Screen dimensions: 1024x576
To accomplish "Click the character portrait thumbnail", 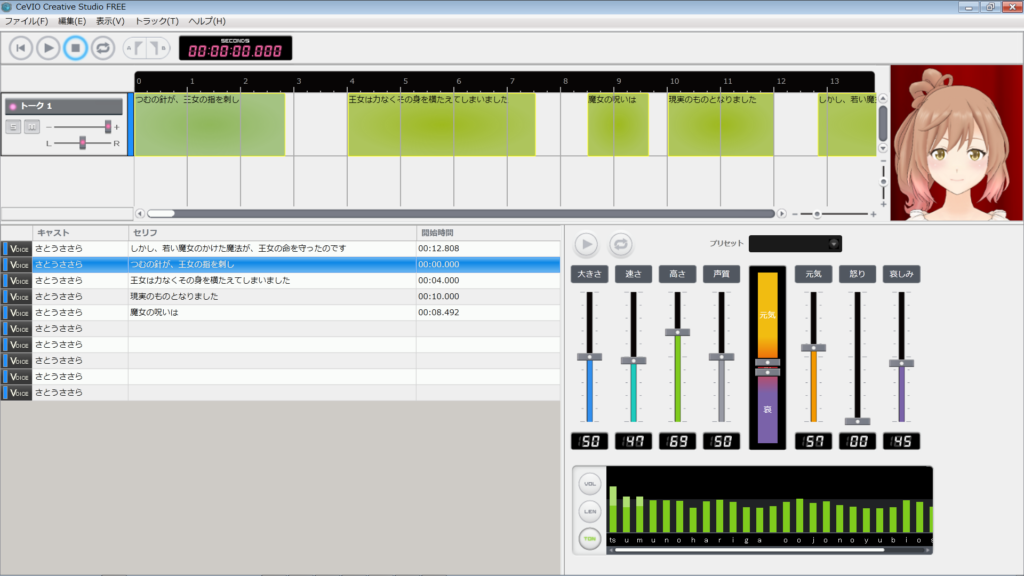I will (x=957, y=142).
